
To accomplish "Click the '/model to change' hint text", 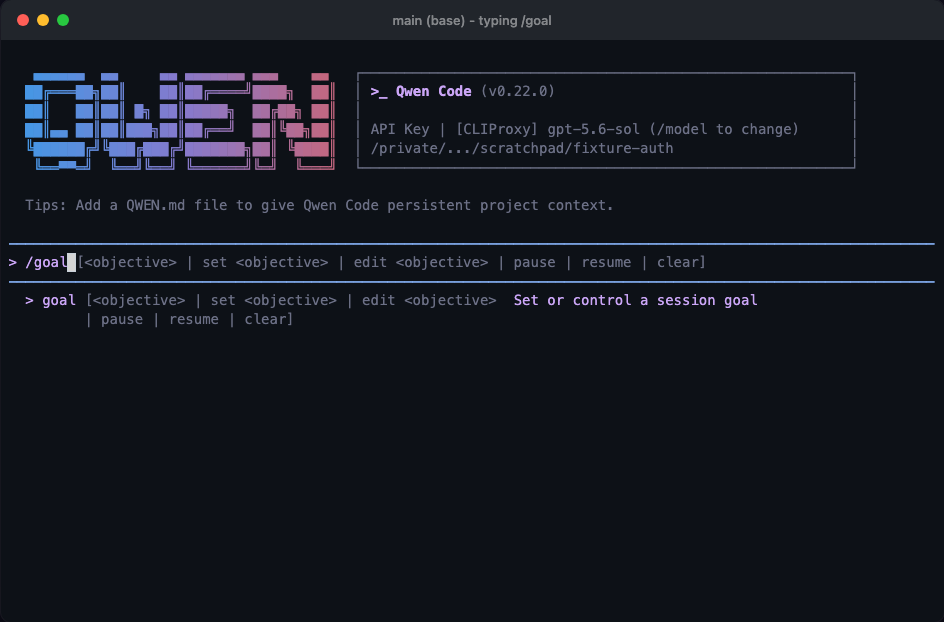I will pyautogui.click(x=724, y=129).
